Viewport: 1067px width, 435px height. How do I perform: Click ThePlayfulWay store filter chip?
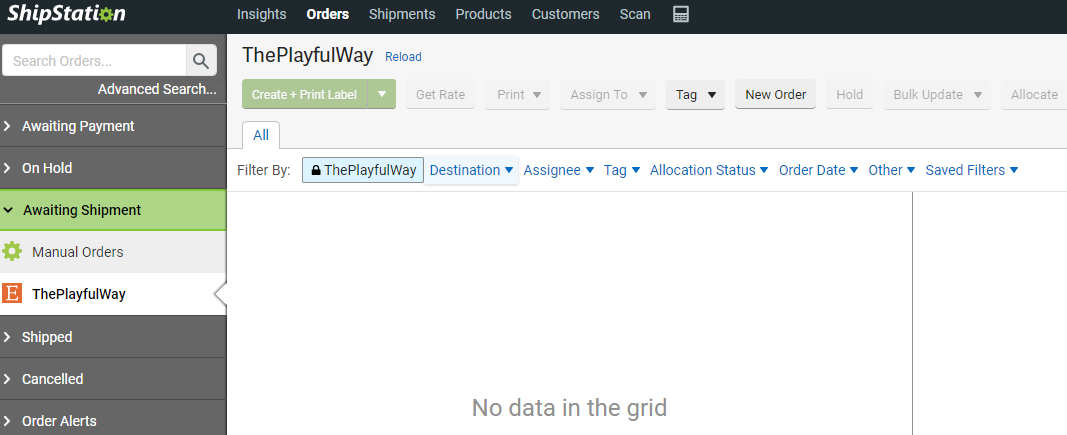[363, 170]
